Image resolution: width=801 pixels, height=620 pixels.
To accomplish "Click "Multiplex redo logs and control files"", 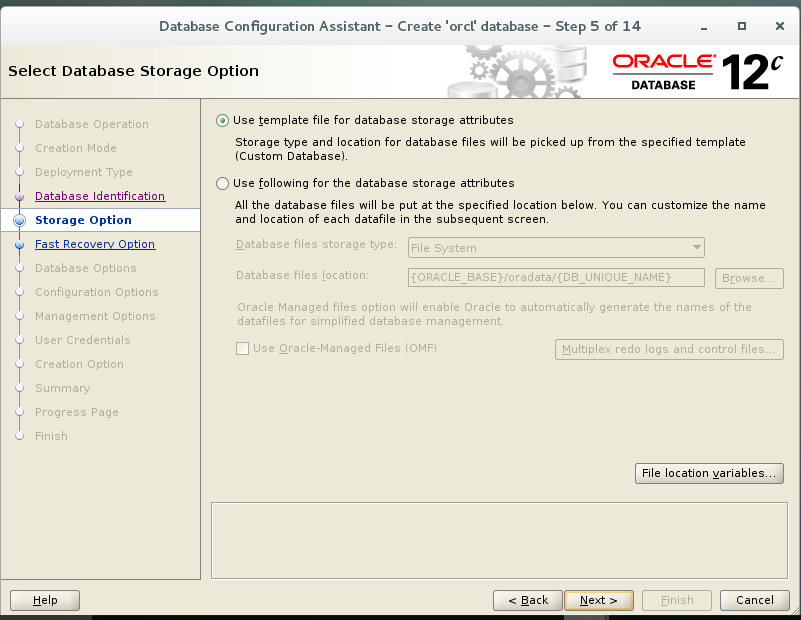I will pos(669,349).
